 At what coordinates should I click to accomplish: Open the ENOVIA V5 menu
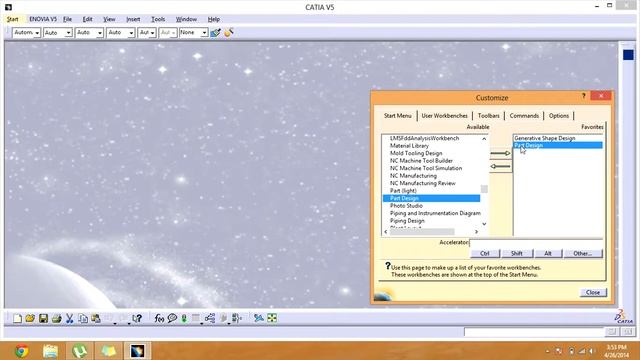pos(43,19)
